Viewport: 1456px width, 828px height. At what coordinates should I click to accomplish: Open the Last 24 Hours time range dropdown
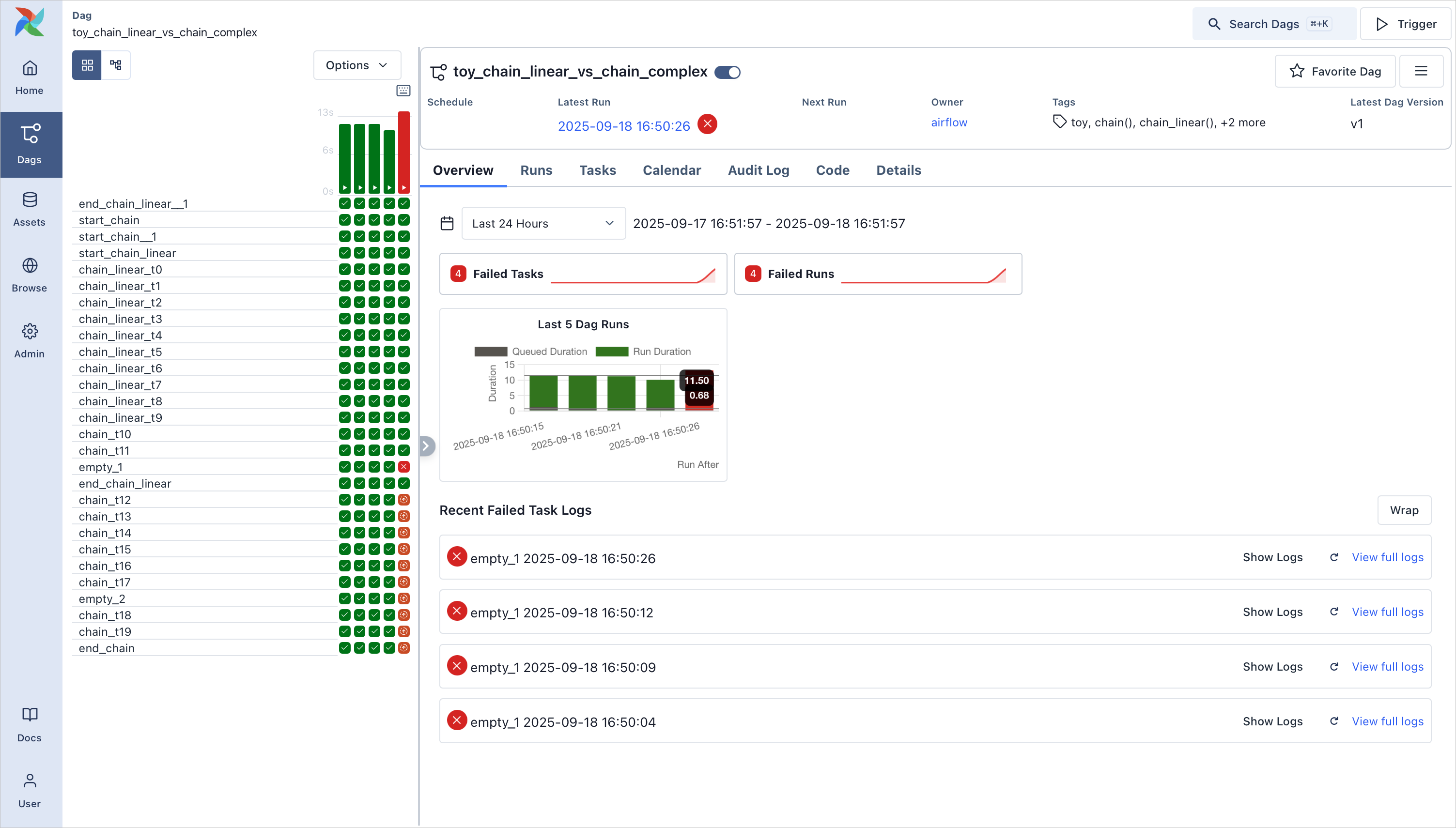[542, 223]
